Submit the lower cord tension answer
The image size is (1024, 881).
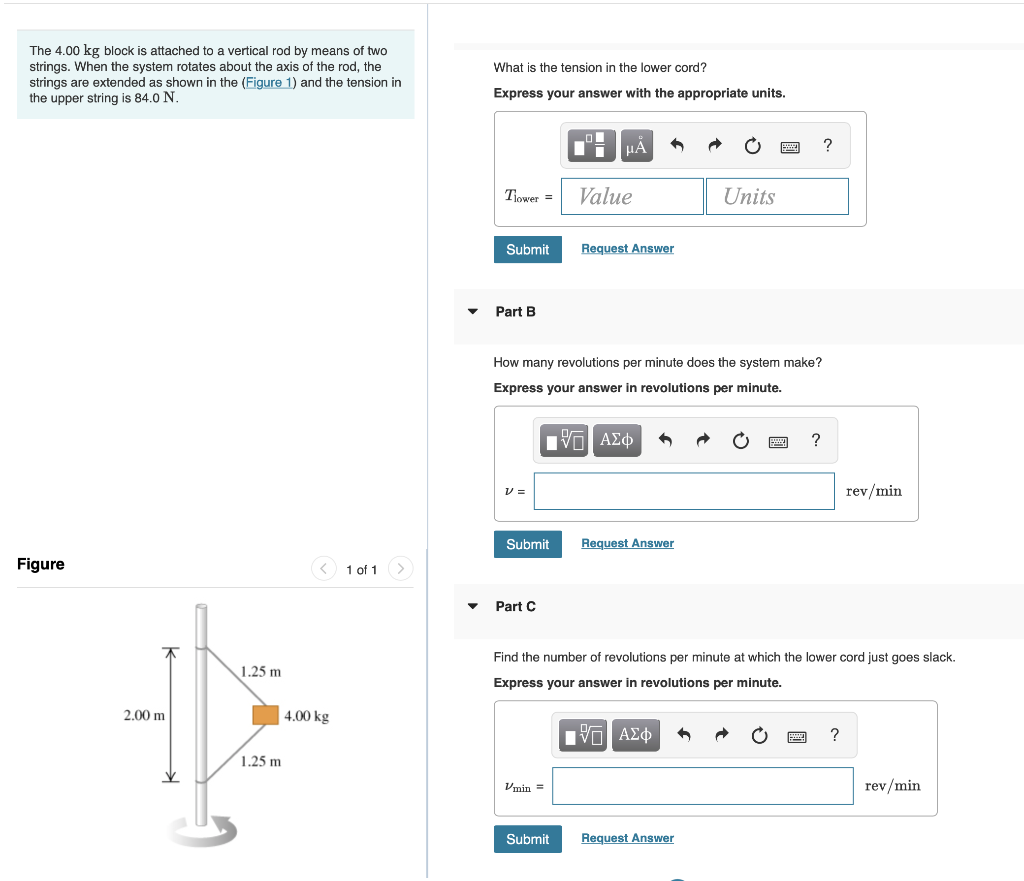point(527,249)
